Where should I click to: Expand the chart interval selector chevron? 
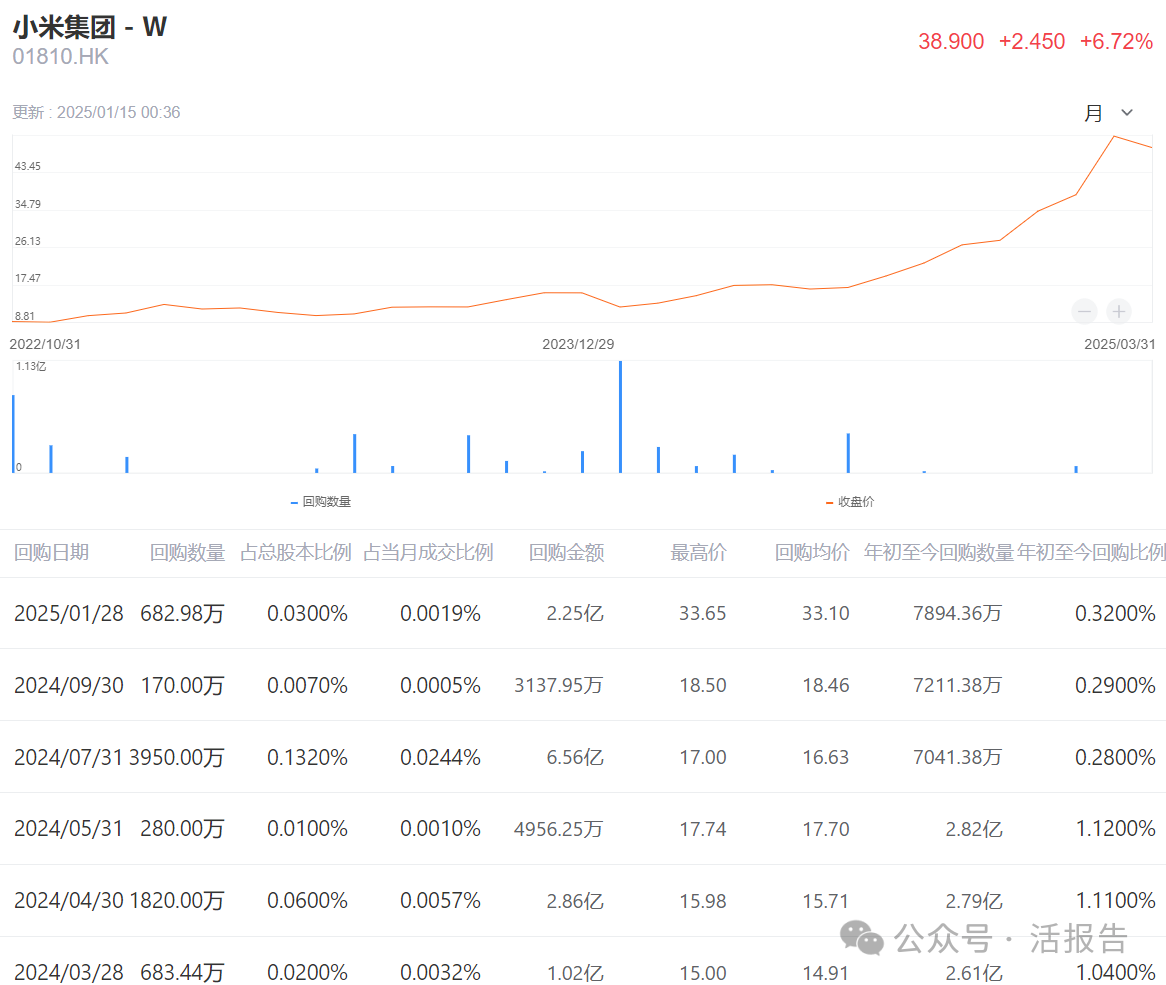coord(1126,112)
